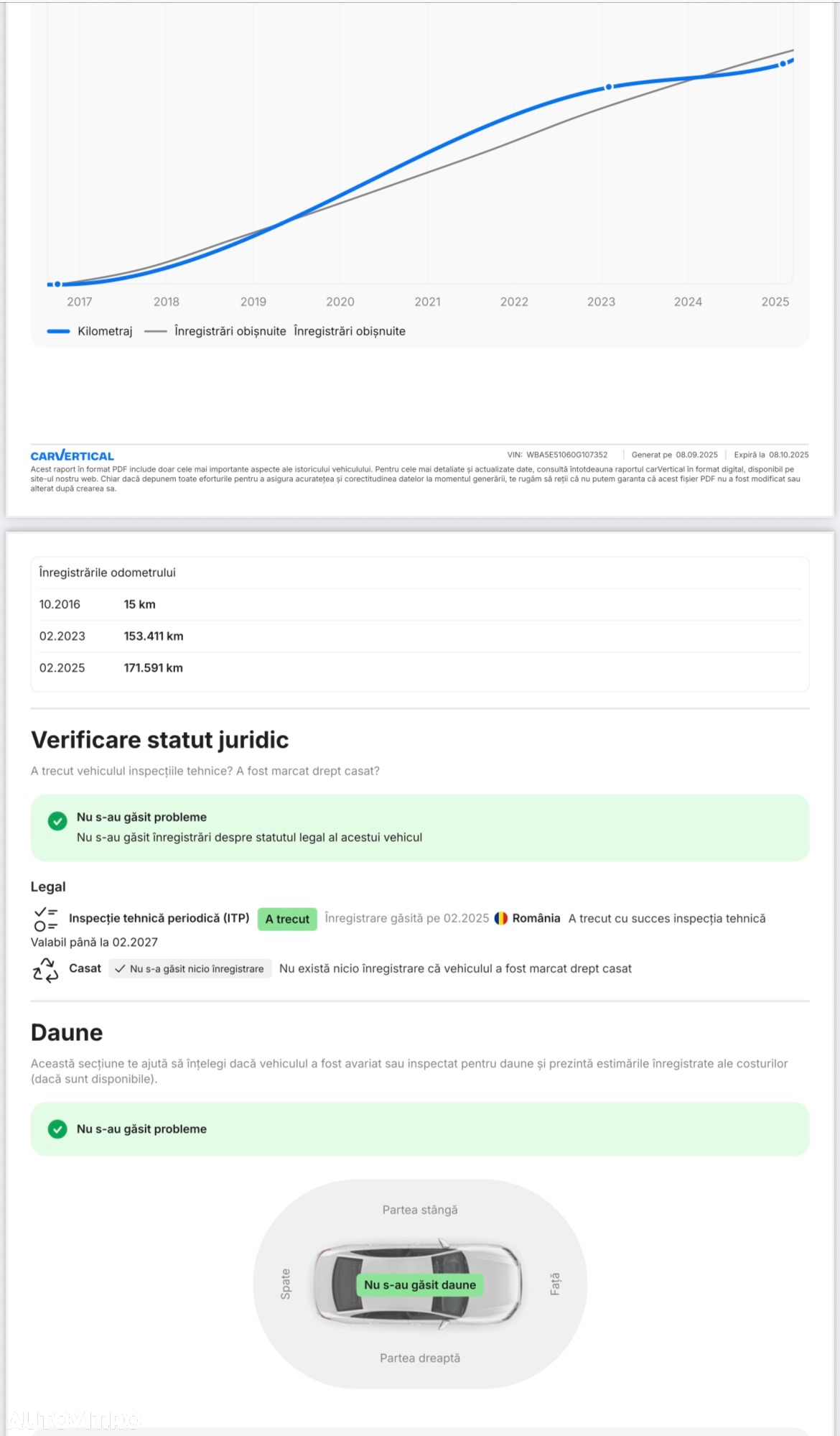Click the Casat recycle arrows icon
This screenshot has width=840, height=1436.
pos(46,969)
